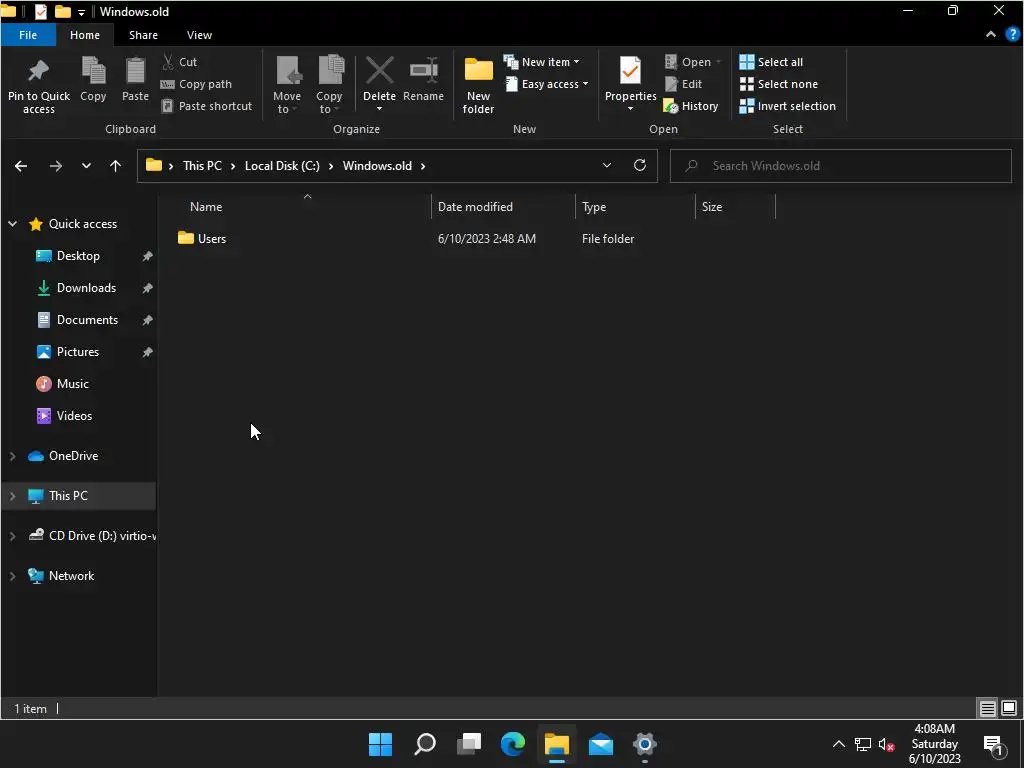Click Copy path in the ribbon

(x=196, y=84)
